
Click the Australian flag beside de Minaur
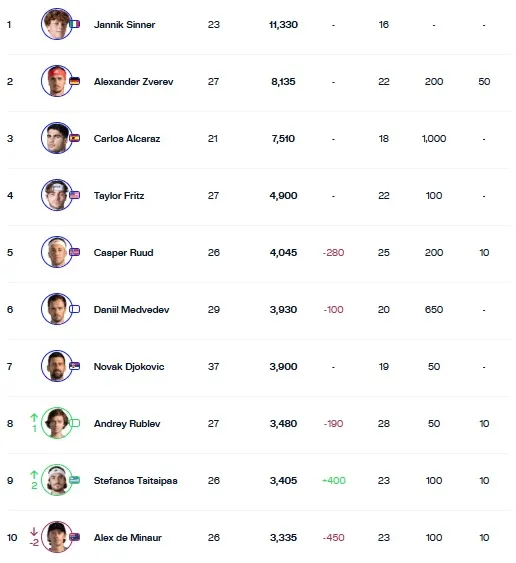pos(74,537)
